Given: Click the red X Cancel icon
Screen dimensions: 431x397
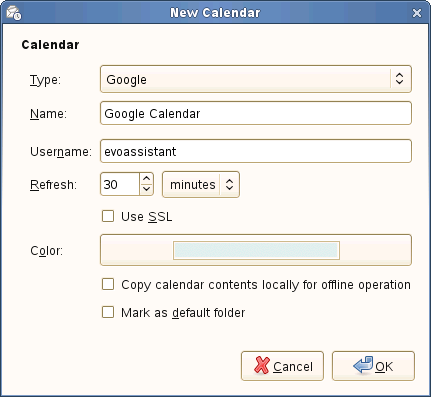Looking at the screenshot, I should point(262,365).
